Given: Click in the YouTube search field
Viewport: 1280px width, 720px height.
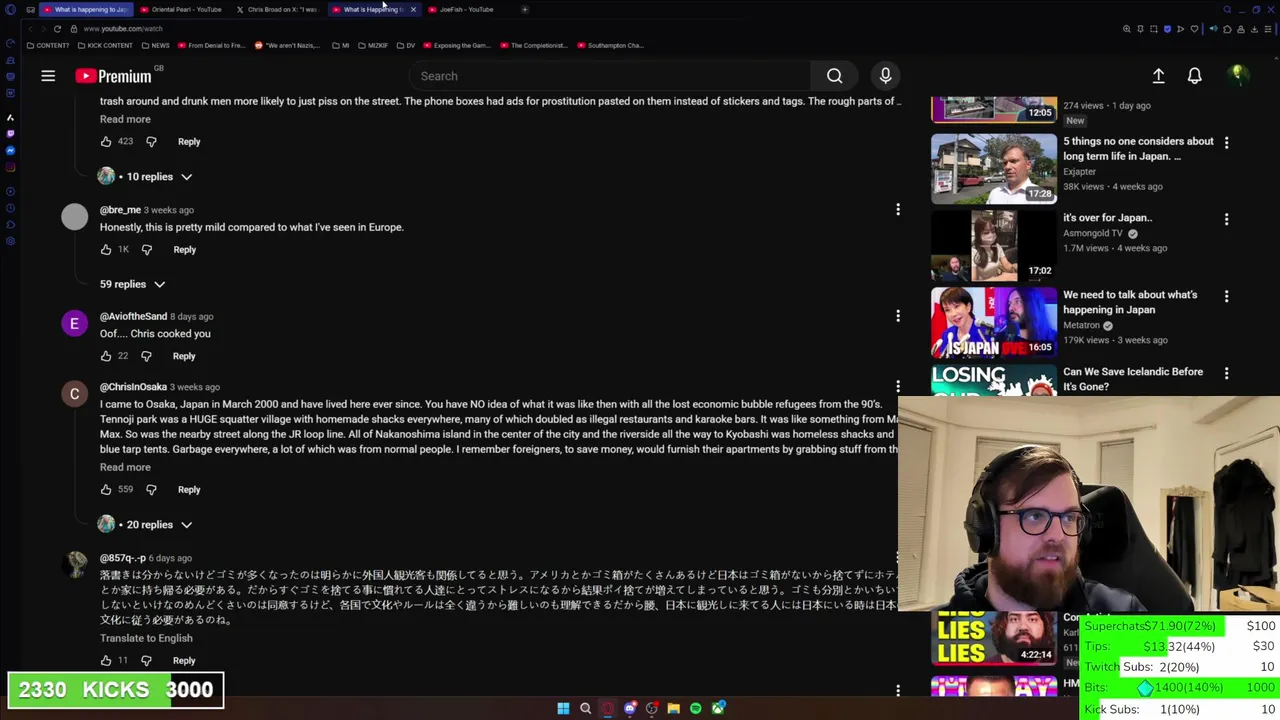Looking at the screenshot, I should (x=610, y=76).
